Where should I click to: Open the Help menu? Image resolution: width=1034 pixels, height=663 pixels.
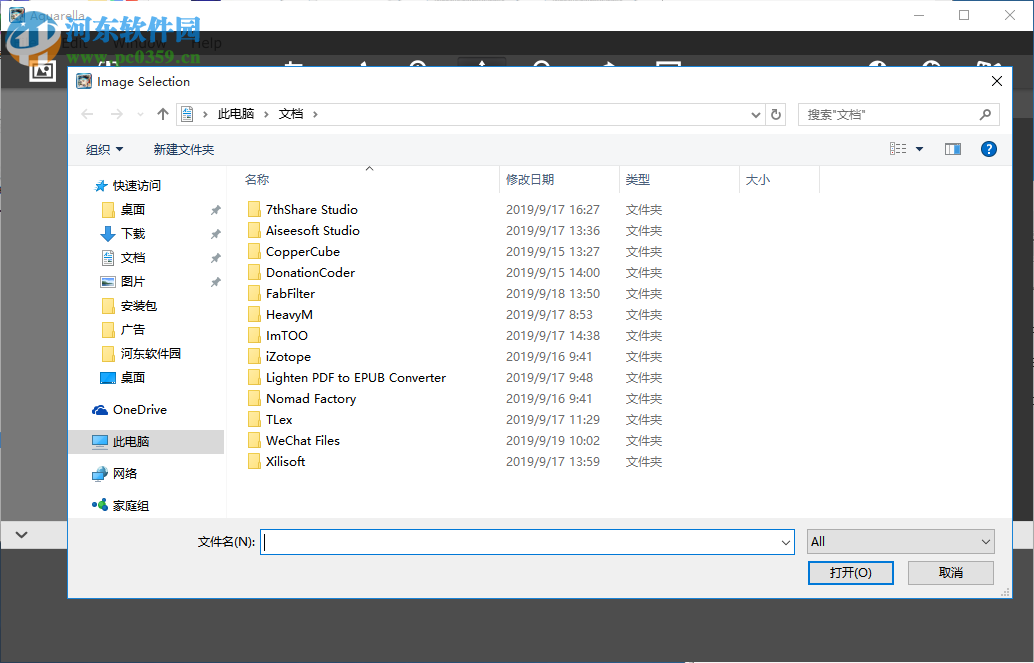point(208,42)
